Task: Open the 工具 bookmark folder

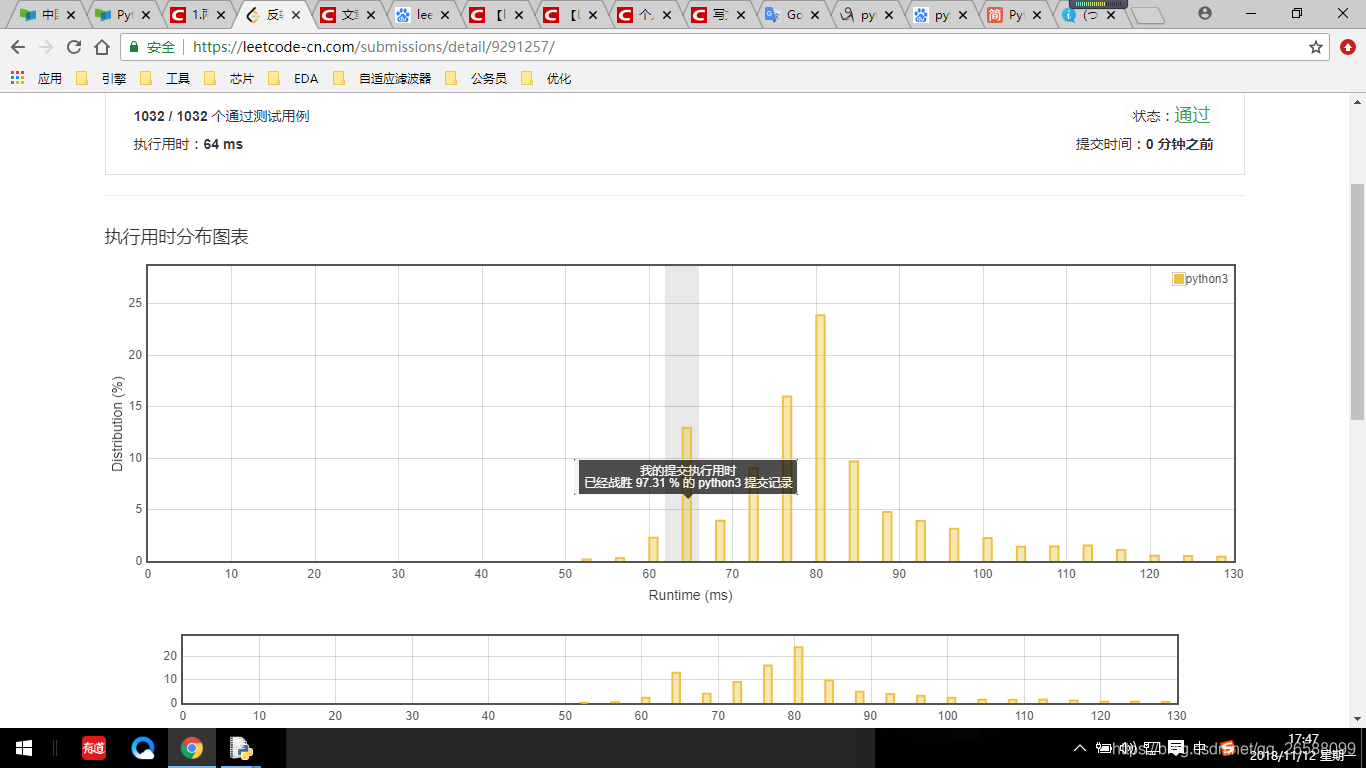Action: pos(165,78)
